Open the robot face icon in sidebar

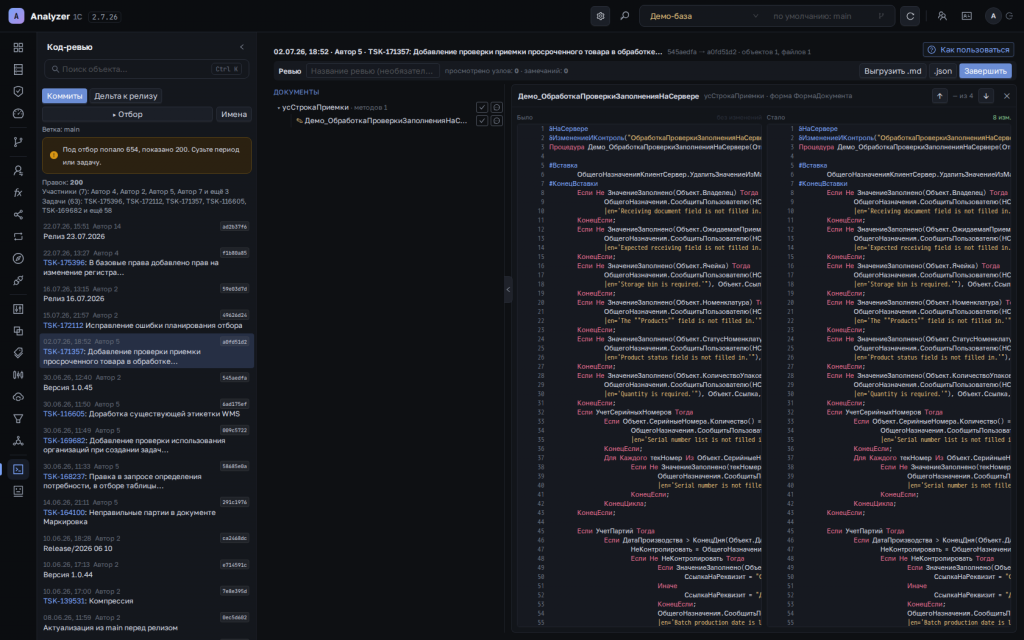point(18,491)
